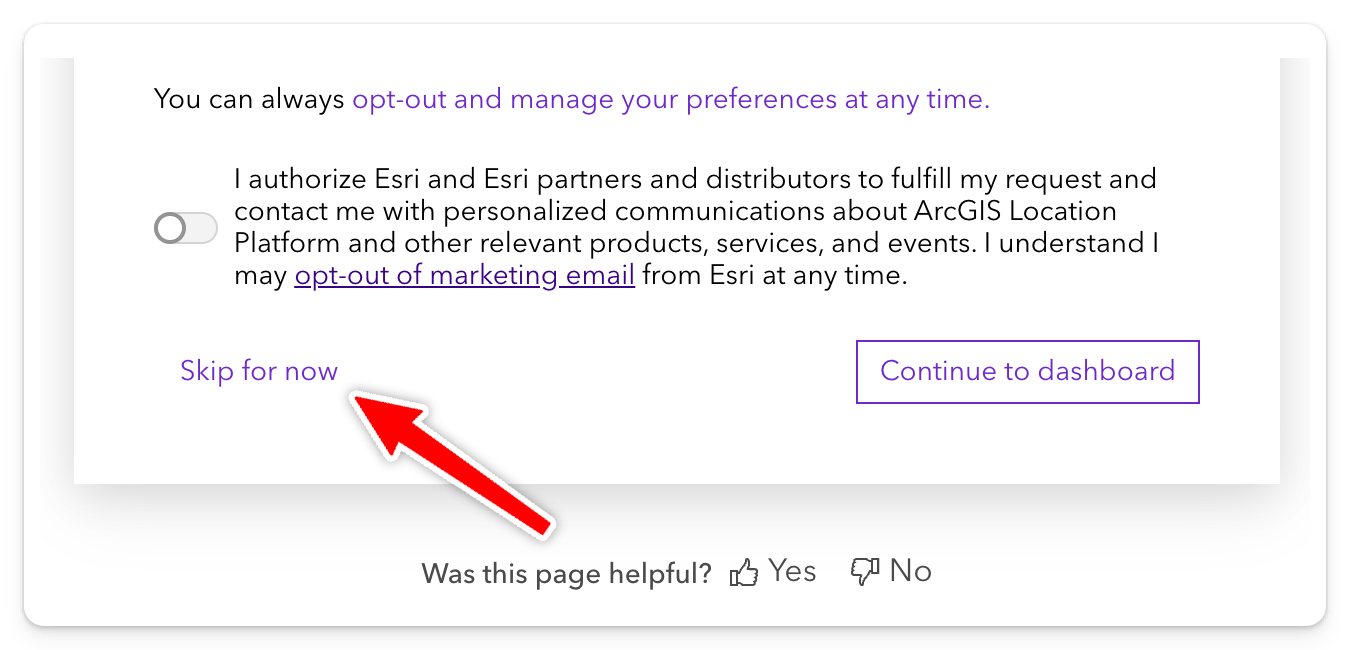Viewport: 1350px width, 650px height.
Task: Click the thumbs-down icon
Action: click(865, 573)
